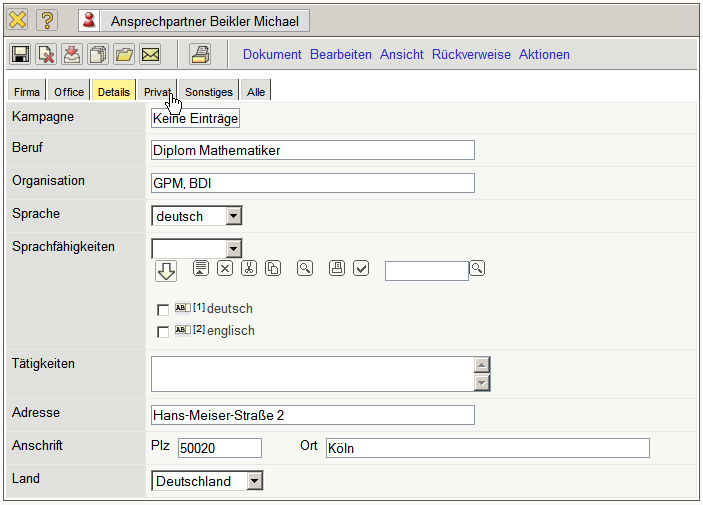Click the Rückverweise link
The image size is (703, 505).
(471, 55)
